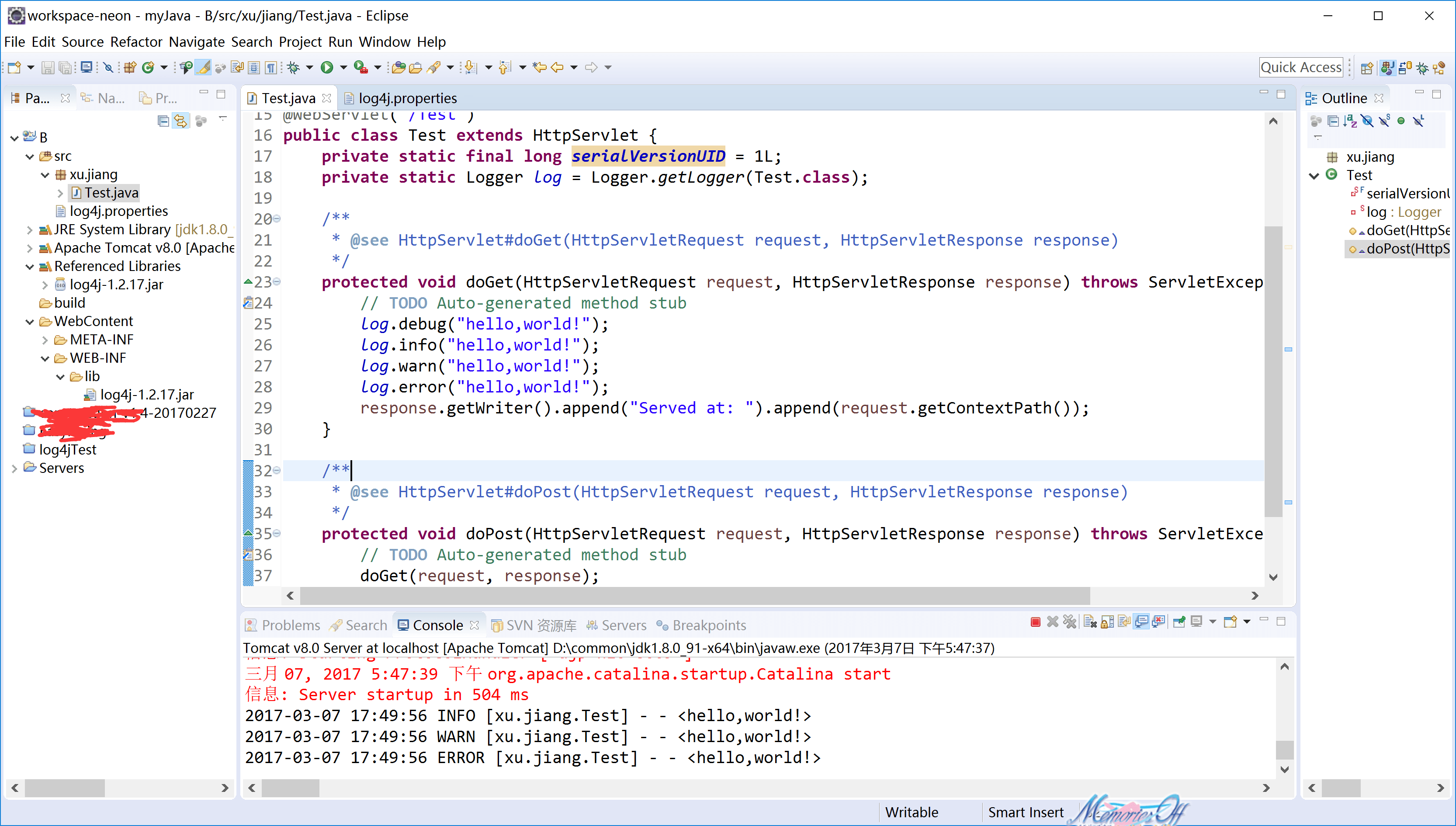This screenshot has width=1456, height=826.
Task: Click the Quick Access field
Action: [1300, 67]
